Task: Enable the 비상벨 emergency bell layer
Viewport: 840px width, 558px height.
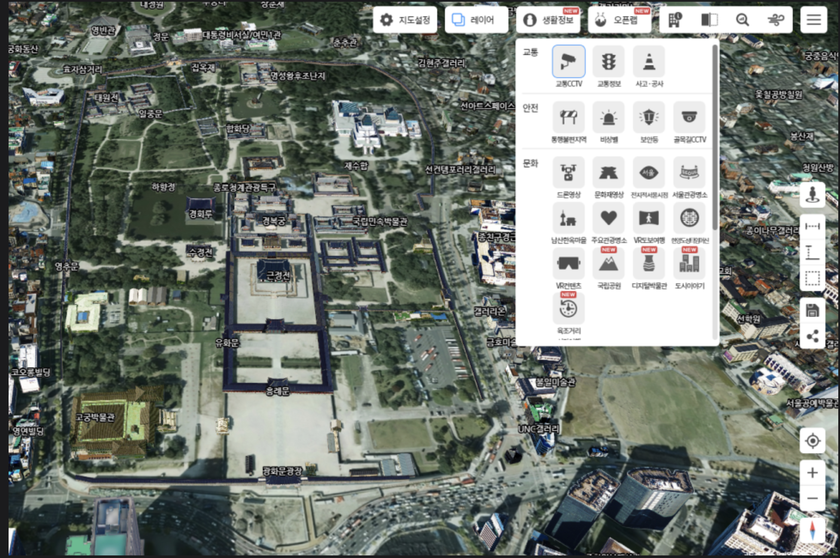Action: click(608, 118)
